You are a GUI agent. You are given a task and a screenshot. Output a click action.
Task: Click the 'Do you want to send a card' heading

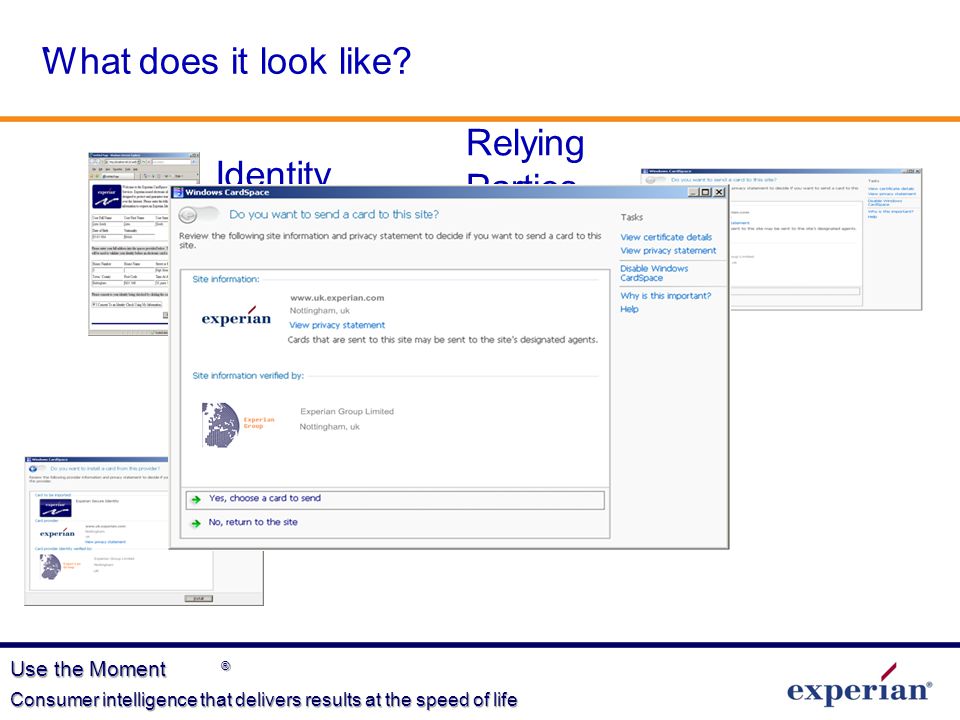[334, 214]
